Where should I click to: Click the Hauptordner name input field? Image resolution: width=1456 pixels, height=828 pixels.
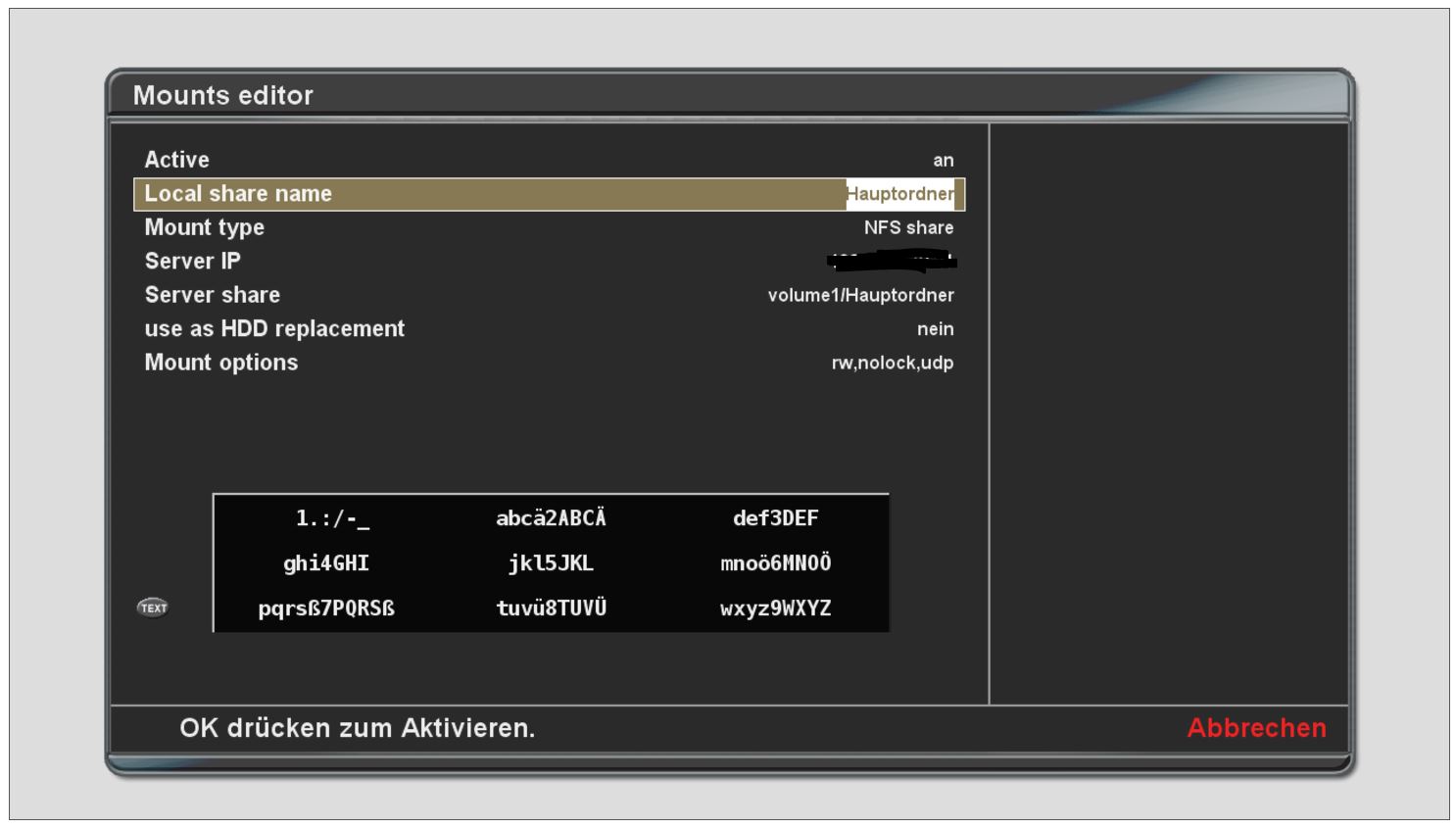899,194
